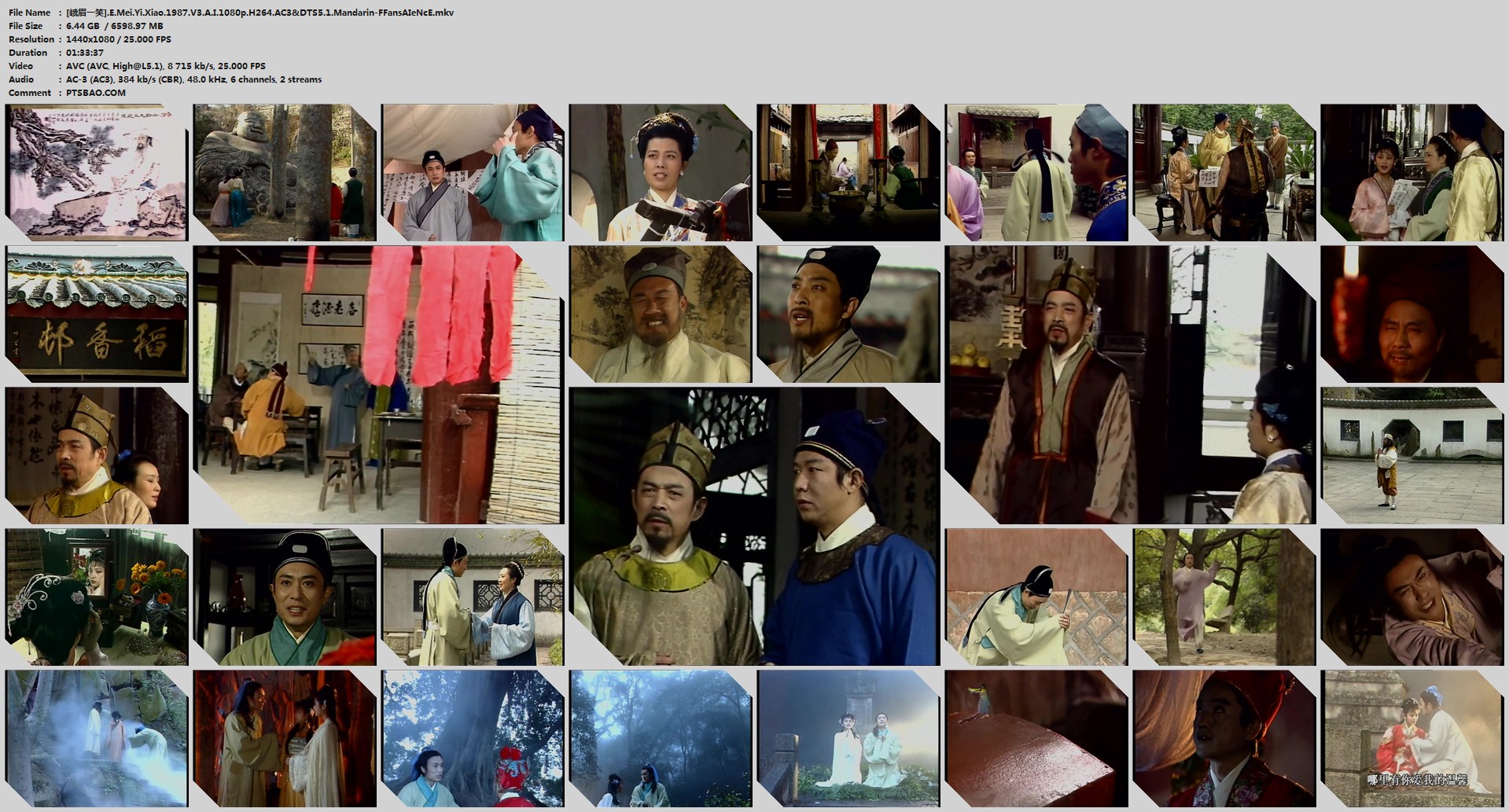
Task: Click the couple thumbnail with Chinese subtitle
Action: pos(1411,738)
